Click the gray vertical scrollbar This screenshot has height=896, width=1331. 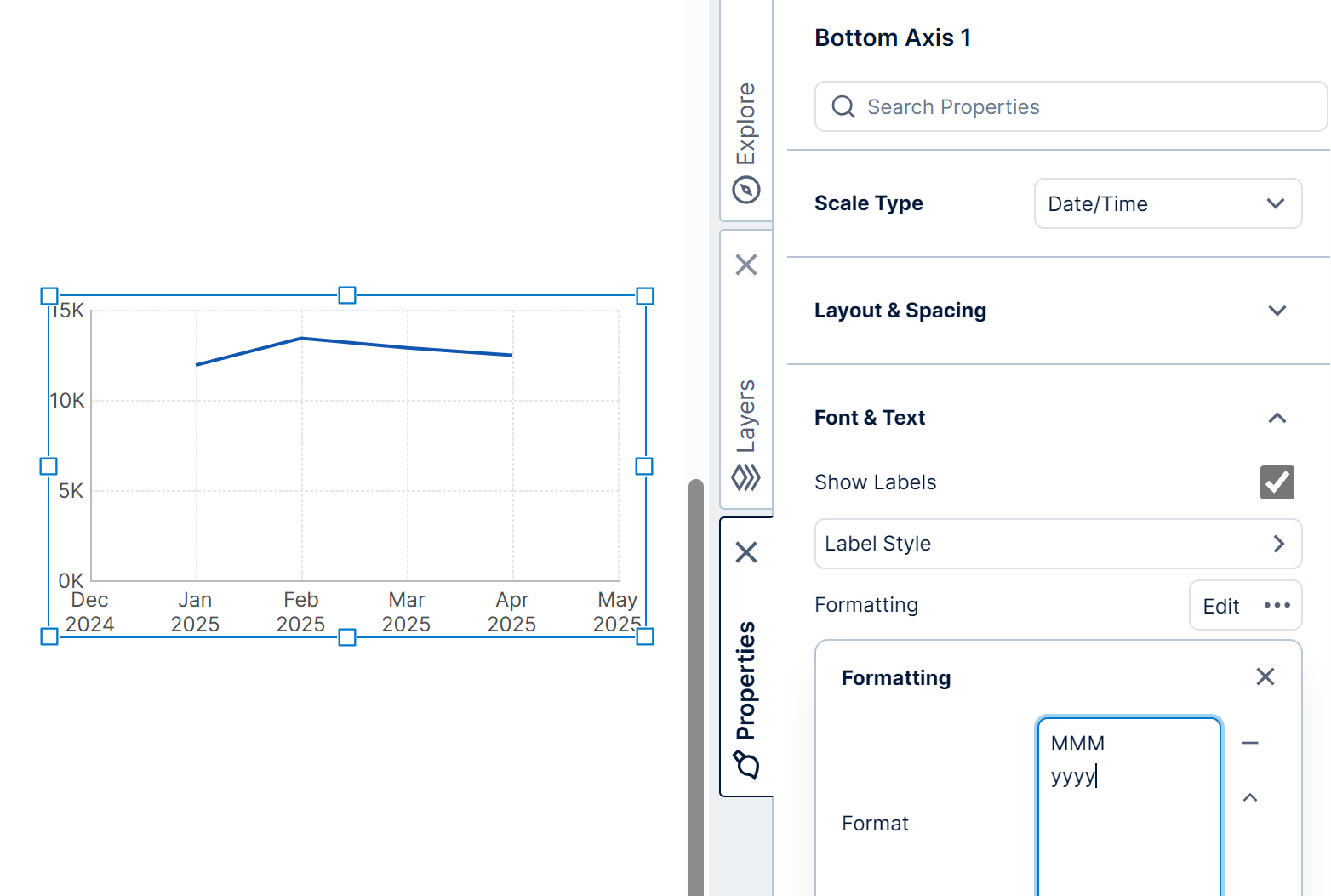pyautogui.click(x=694, y=681)
